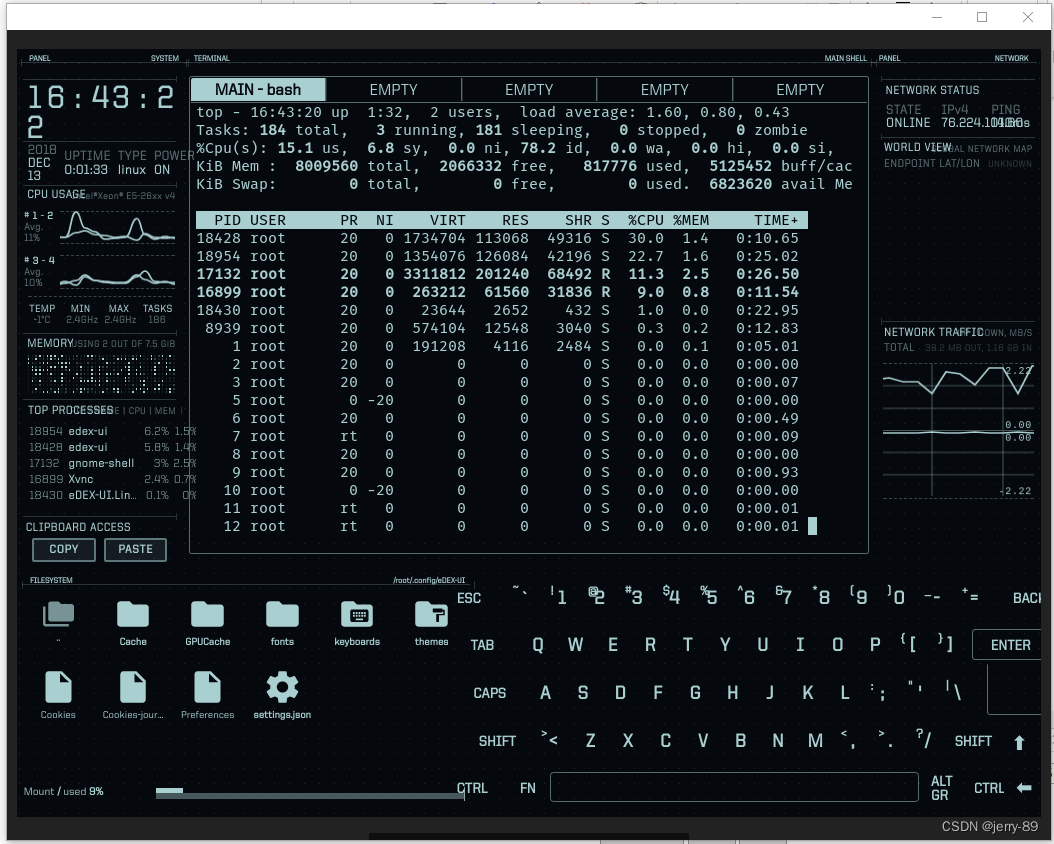Toggle CAPS on the virtual keyboard
This screenshot has width=1054, height=844.
click(489, 692)
